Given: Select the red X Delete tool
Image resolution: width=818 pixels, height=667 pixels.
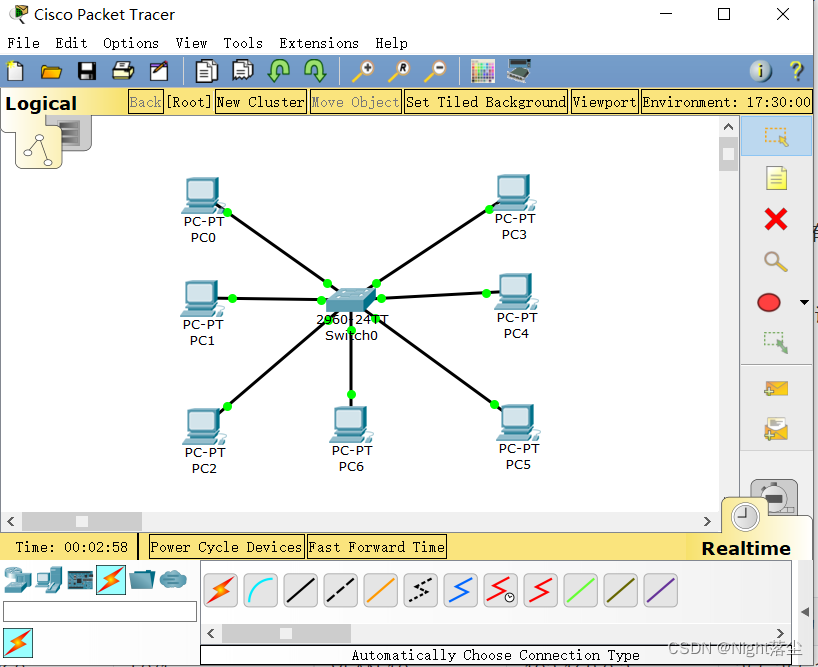Looking at the screenshot, I should point(776,219).
